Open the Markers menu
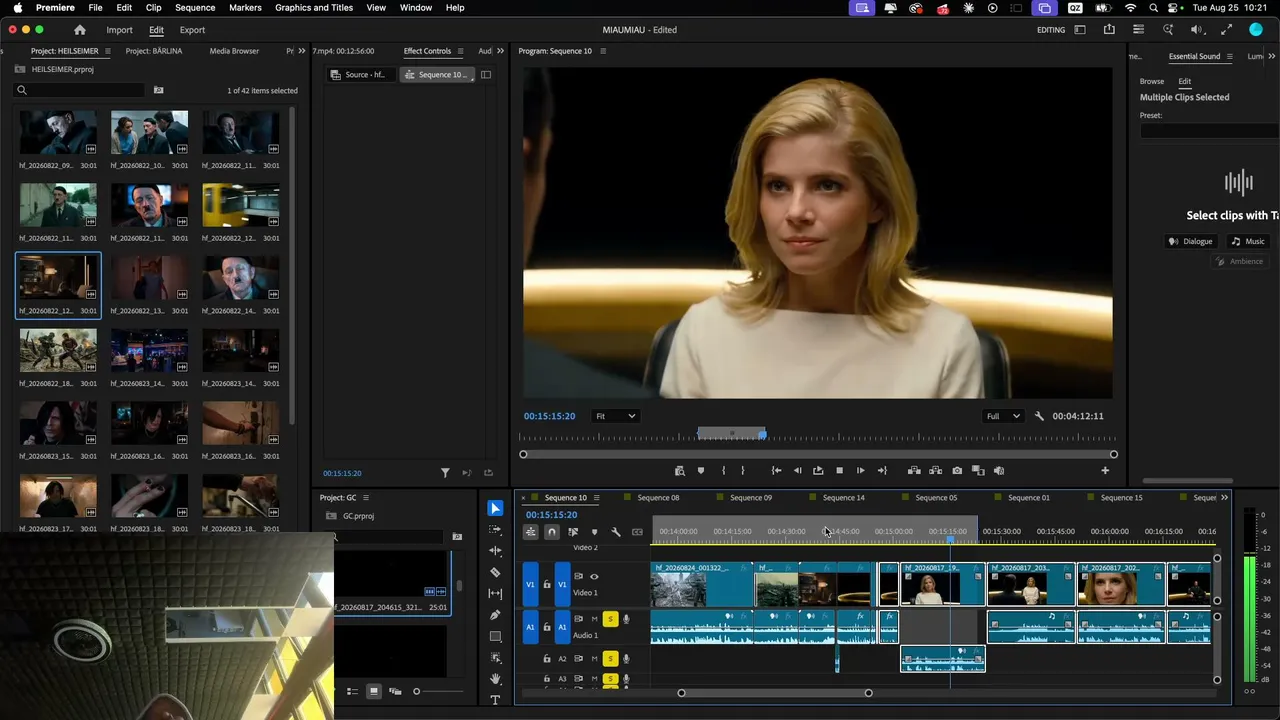1280x720 pixels. click(245, 8)
